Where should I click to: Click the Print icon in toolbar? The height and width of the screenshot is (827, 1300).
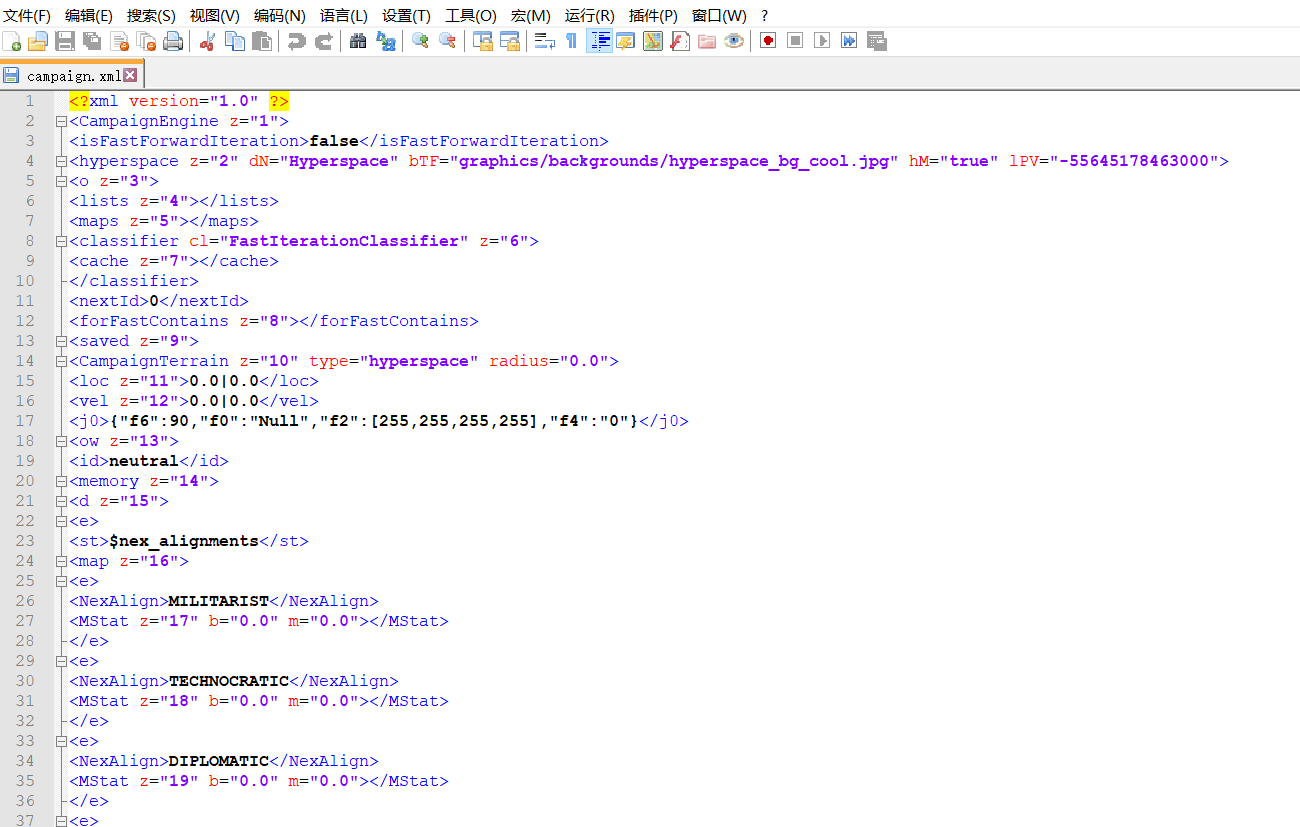click(173, 41)
